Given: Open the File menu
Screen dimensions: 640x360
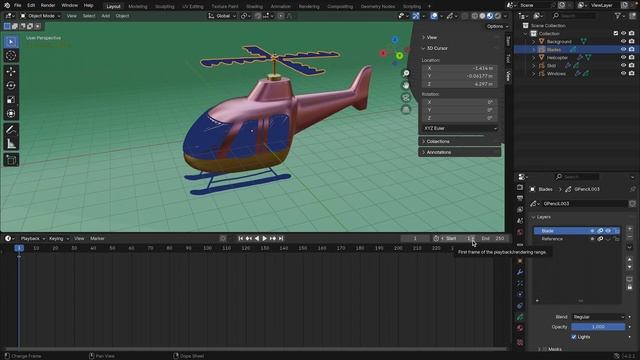Looking at the screenshot, I should tap(18, 5).
